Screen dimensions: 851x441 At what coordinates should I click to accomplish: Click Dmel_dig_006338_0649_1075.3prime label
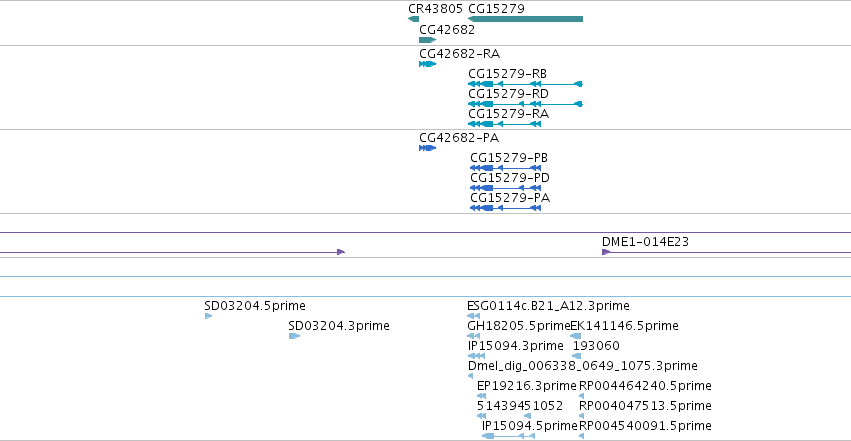coord(582,366)
